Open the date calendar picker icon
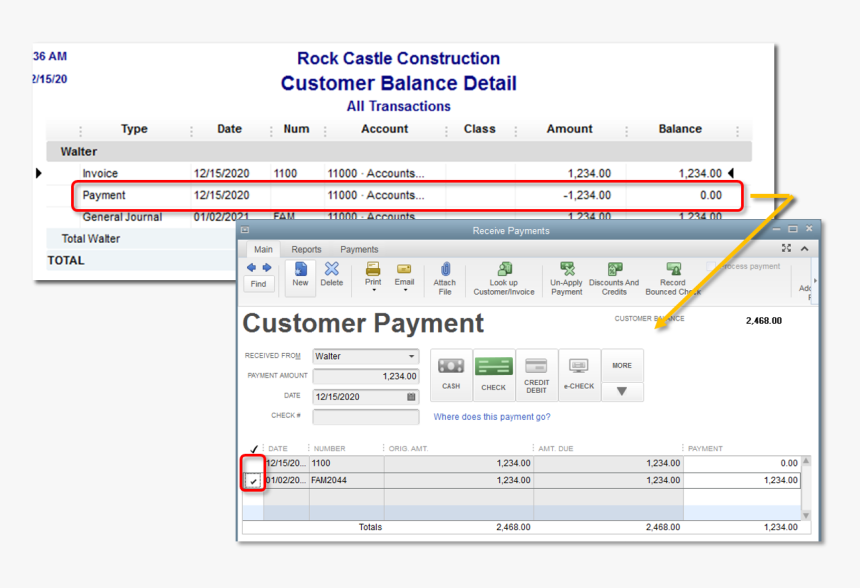 (411, 397)
